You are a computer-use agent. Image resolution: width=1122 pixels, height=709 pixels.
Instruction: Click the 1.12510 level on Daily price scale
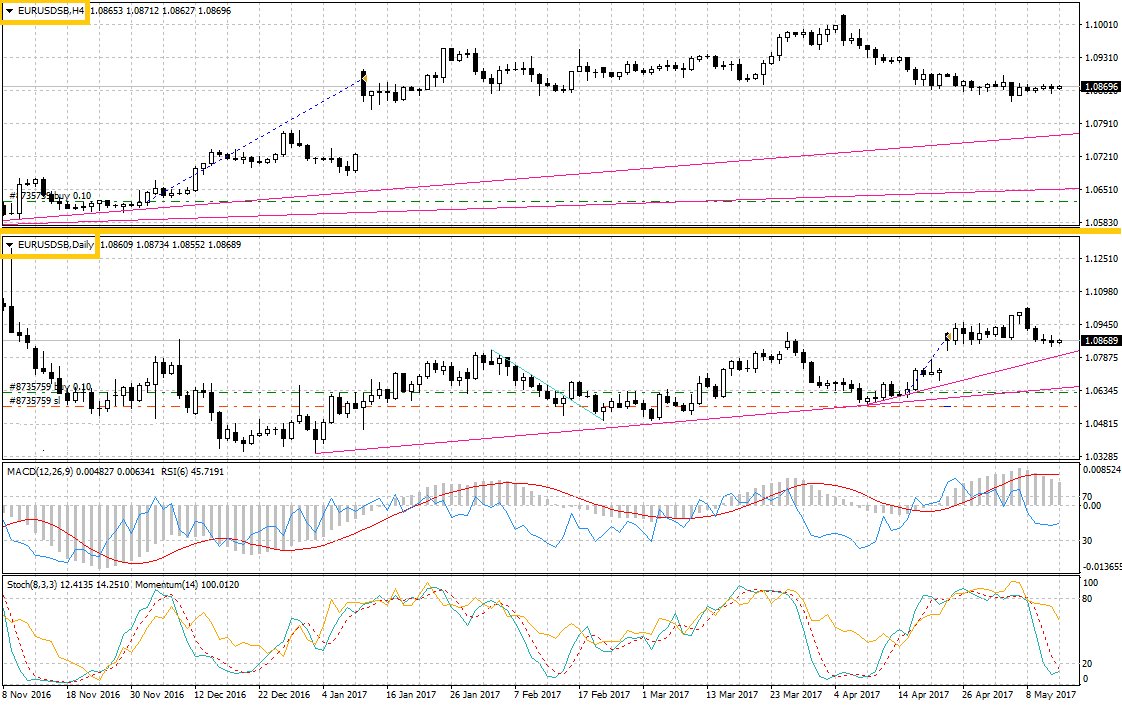[1101, 258]
